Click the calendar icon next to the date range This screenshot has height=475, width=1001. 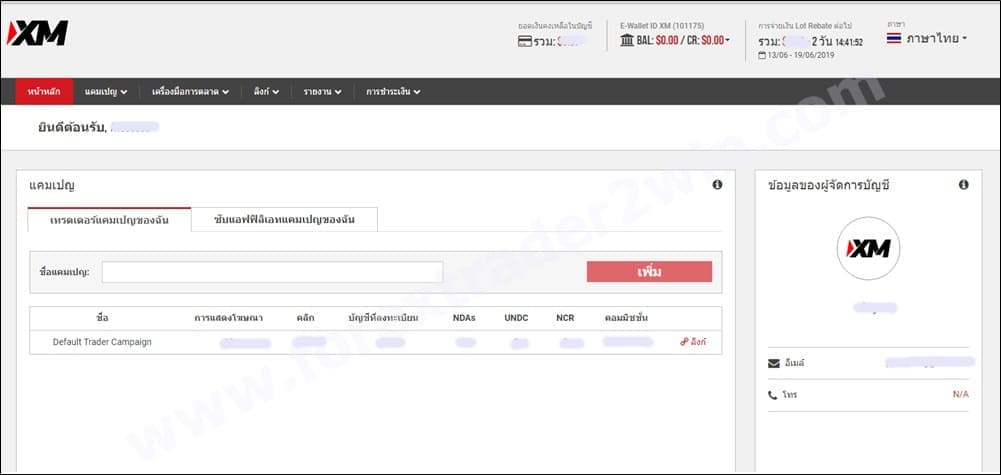(x=762, y=56)
